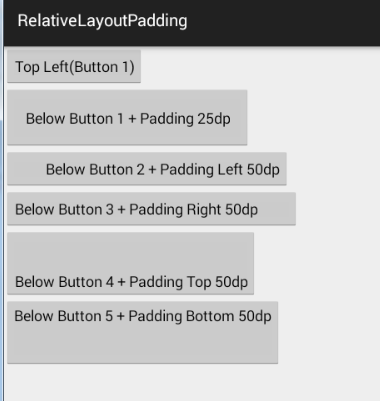Click blank padding above Button 4 label text
The width and height of the screenshot is (380, 401).
[x=130, y=253]
